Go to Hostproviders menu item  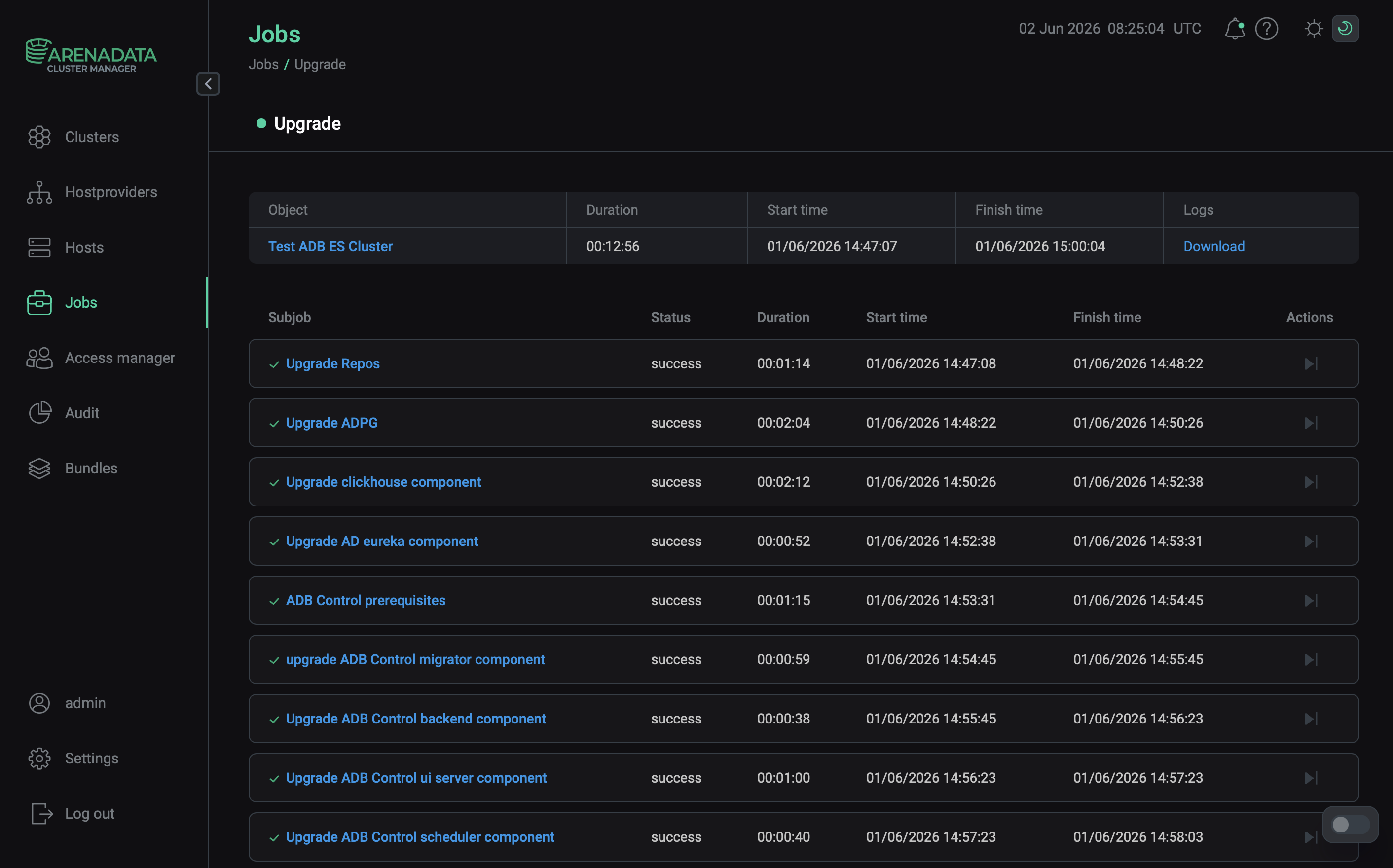click(x=111, y=192)
